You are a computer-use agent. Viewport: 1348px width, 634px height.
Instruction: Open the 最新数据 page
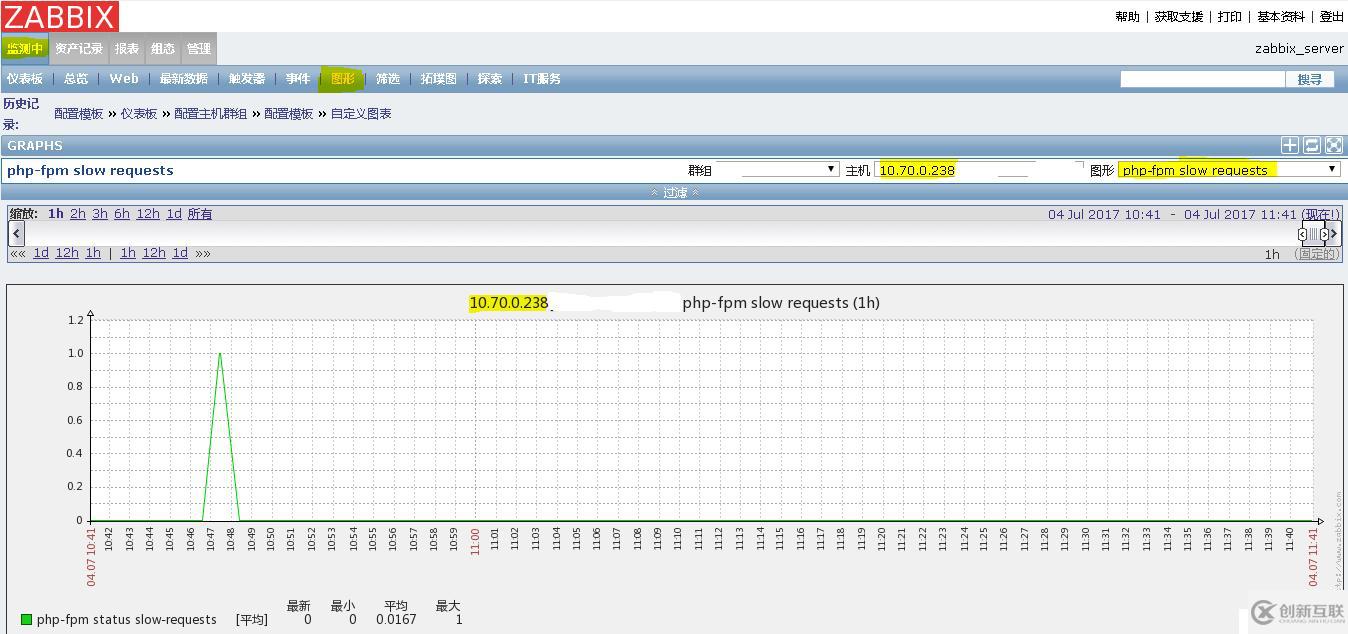(x=183, y=78)
